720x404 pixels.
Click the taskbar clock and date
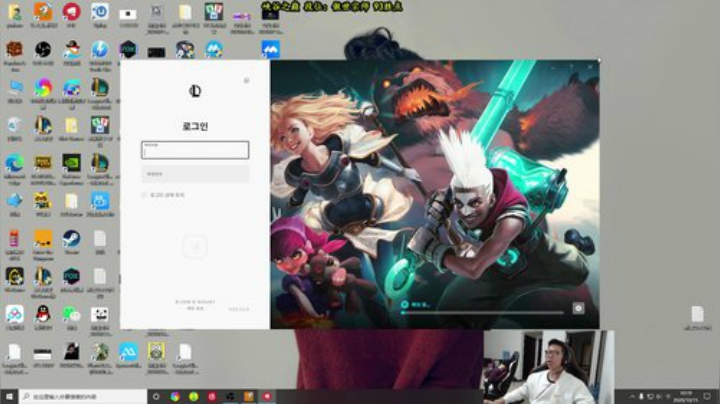tap(686, 396)
